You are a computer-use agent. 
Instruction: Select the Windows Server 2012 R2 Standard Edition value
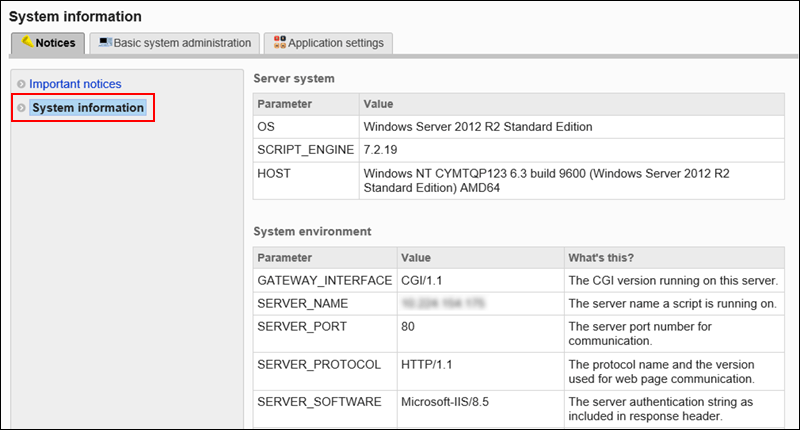[478, 127]
